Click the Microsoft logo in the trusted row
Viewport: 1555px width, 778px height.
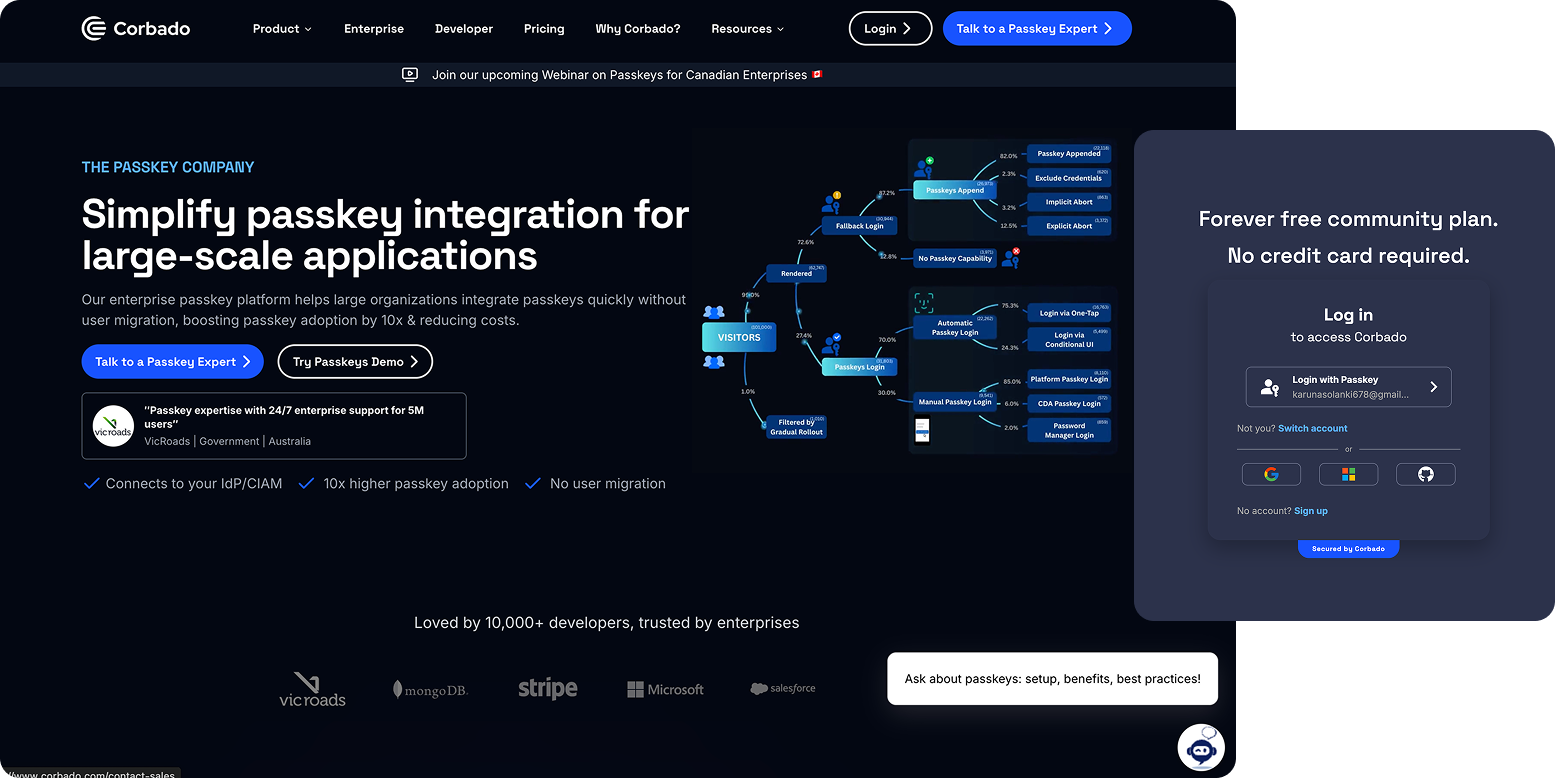tap(665, 689)
